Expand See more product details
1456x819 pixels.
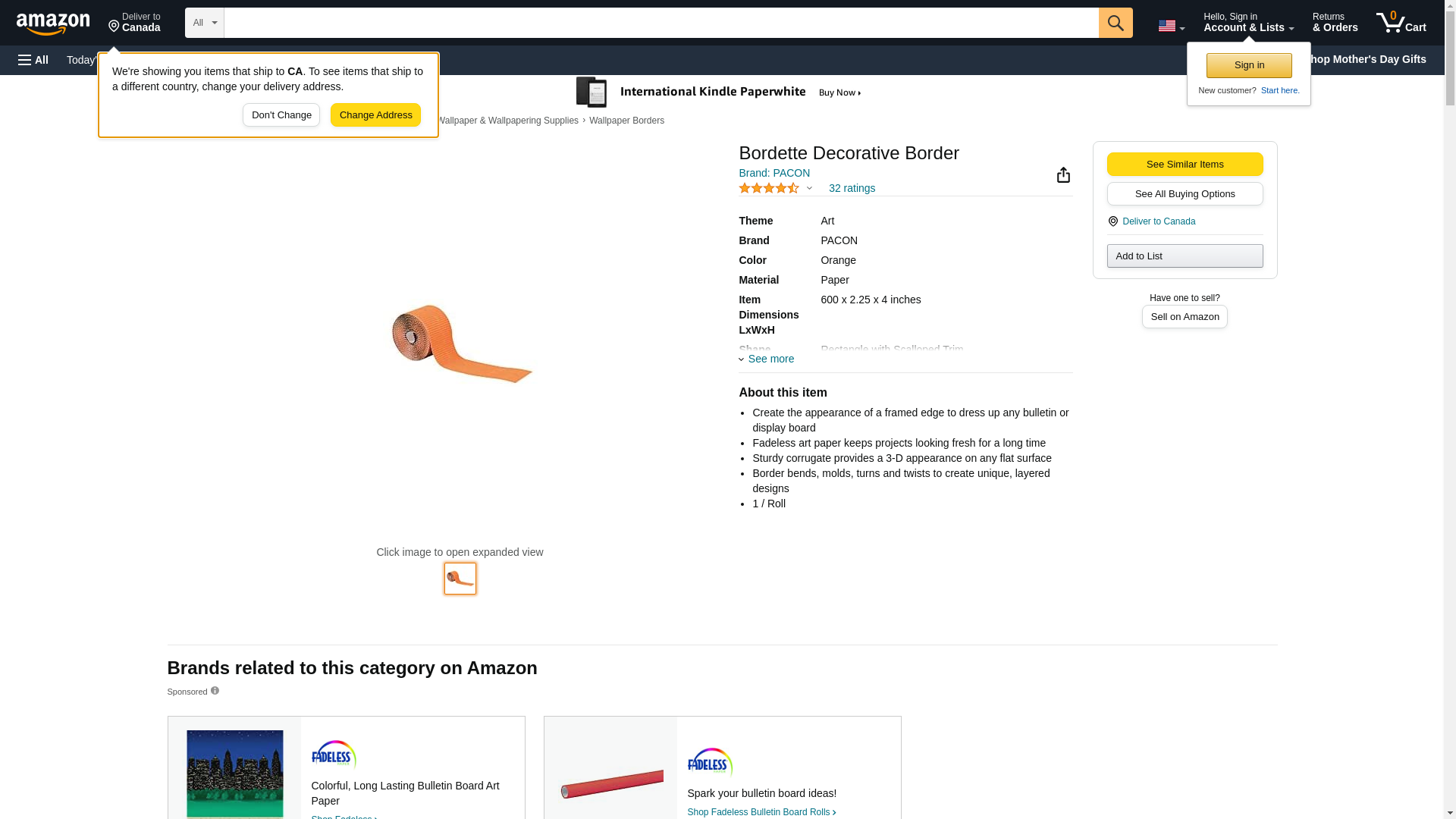pyautogui.click(x=767, y=359)
